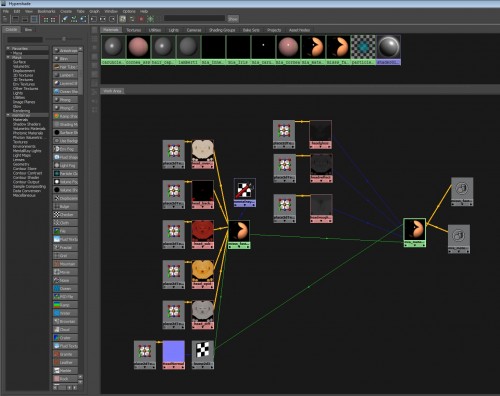Viewport: 500px width, 396px height.
Task: Switch to the Textures tab
Action: click(134, 30)
